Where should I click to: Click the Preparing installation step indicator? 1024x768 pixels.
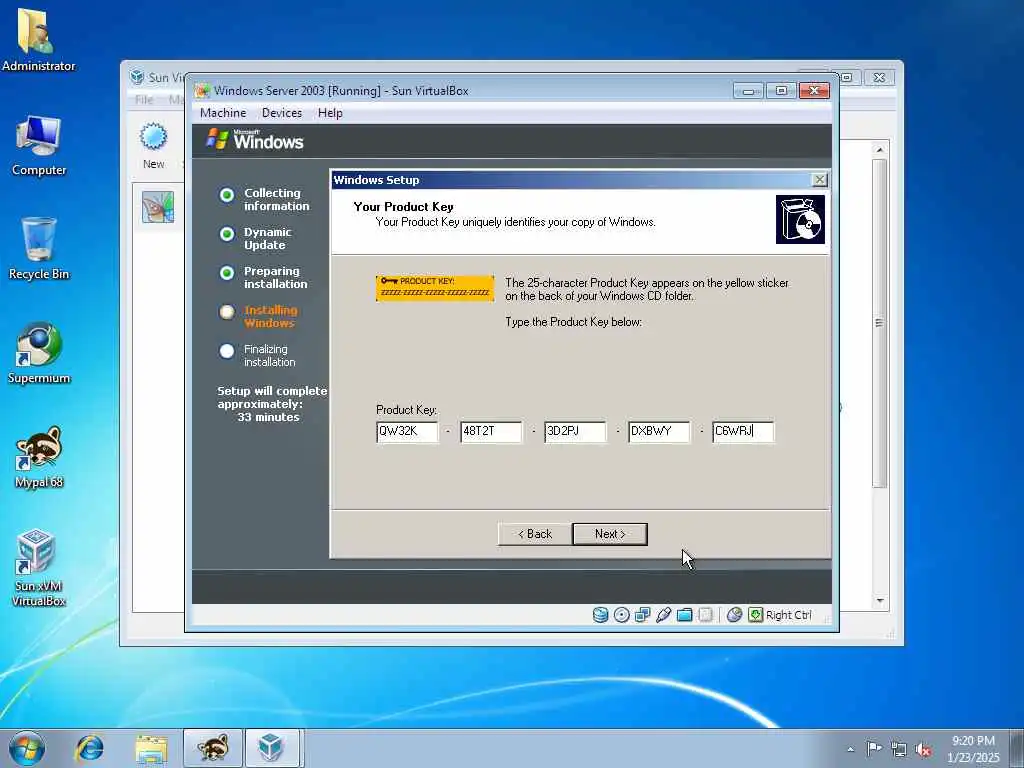click(227, 273)
